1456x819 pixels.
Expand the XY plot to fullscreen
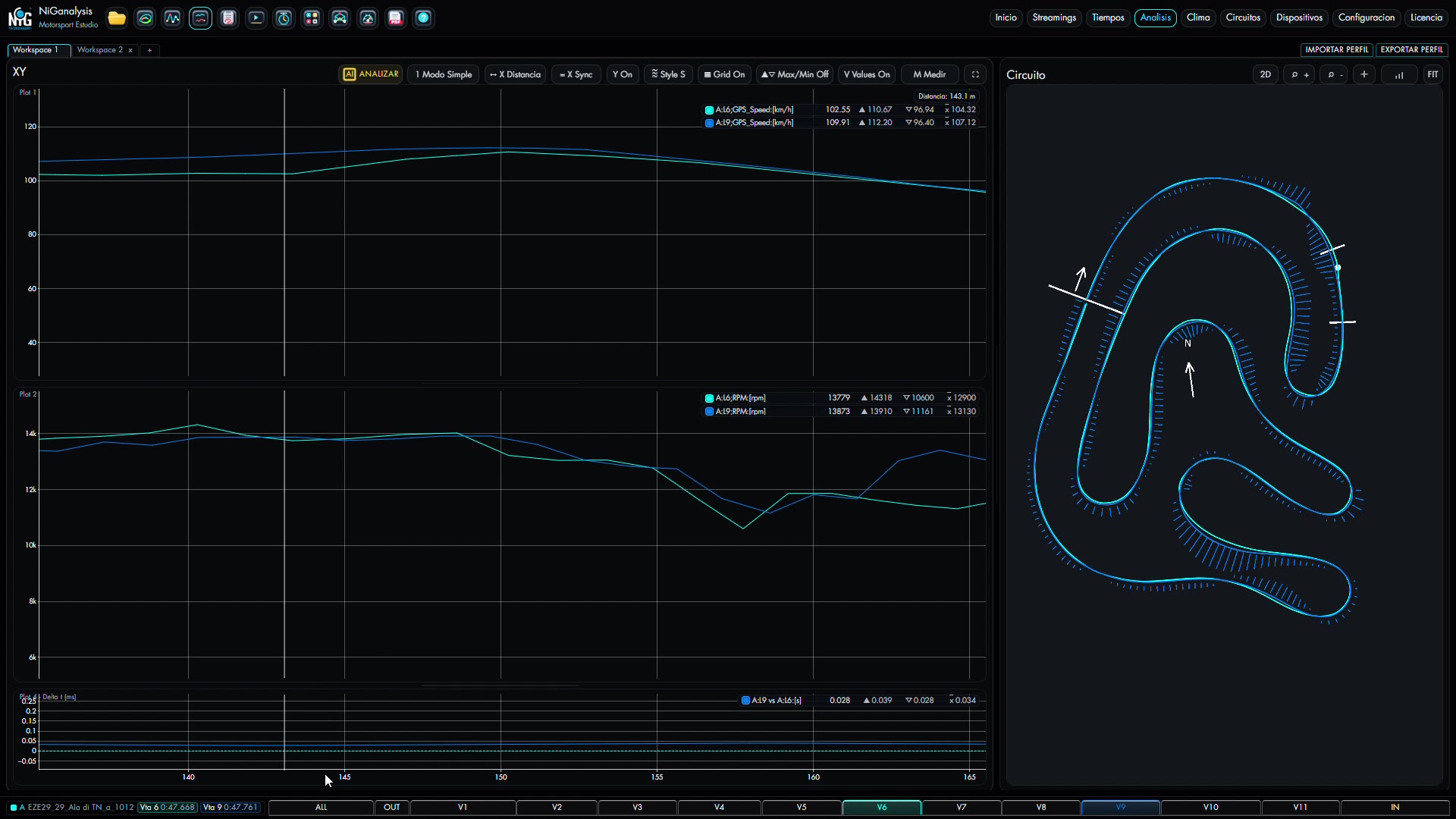tap(975, 74)
